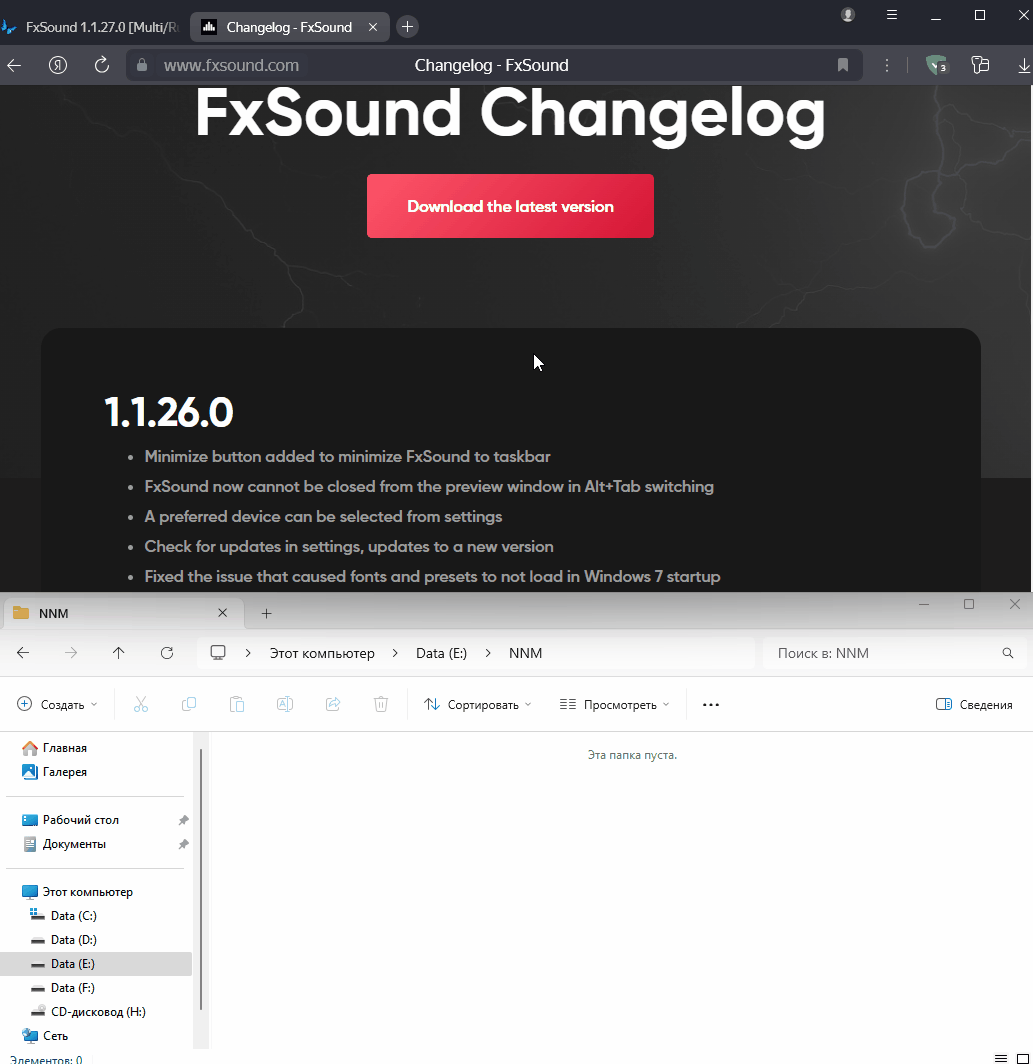Open the Сортировать dropdown
1033x1064 pixels.
[477, 704]
